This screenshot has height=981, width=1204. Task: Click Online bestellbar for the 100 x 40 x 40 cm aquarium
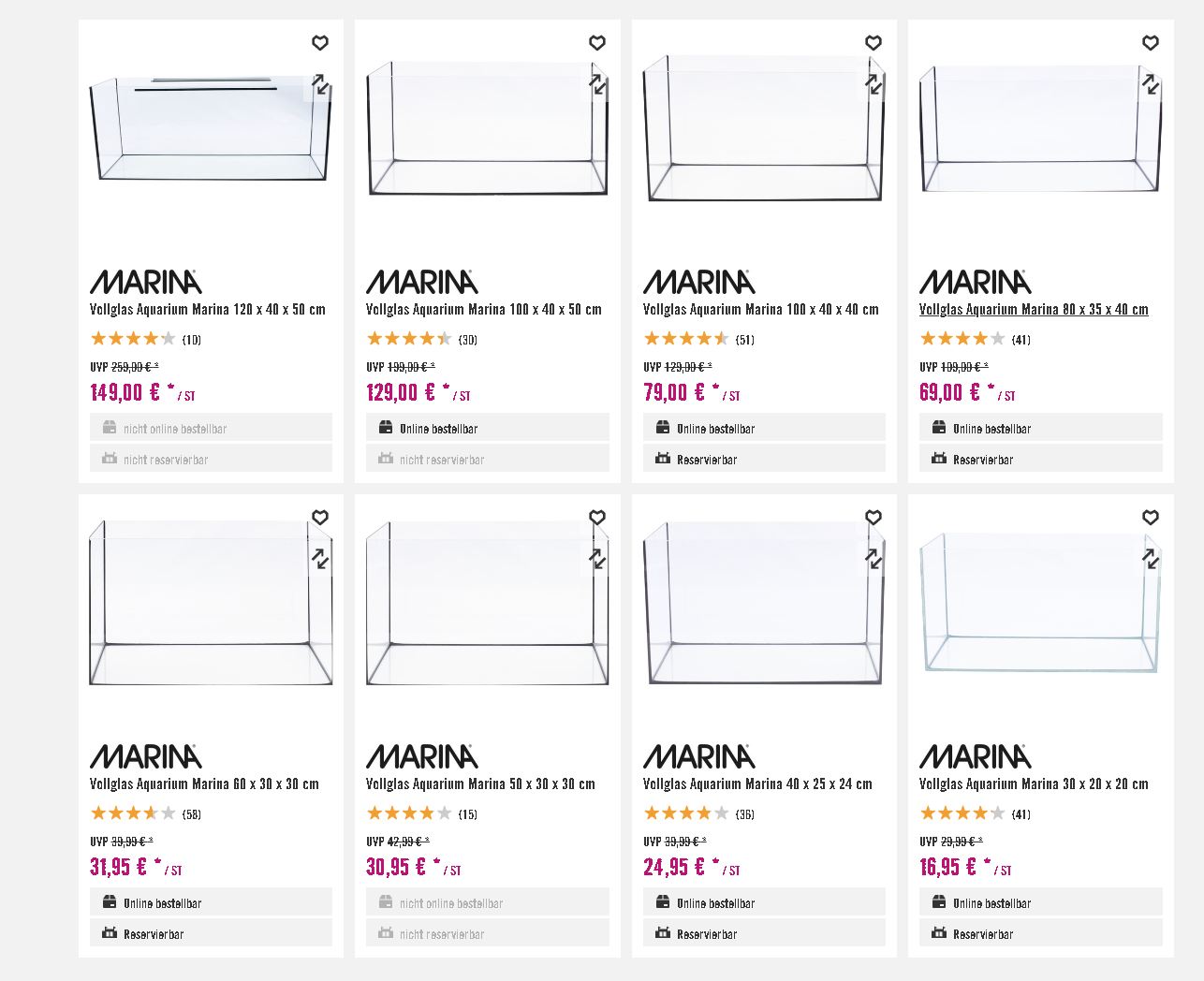pyautogui.click(x=763, y=429)
